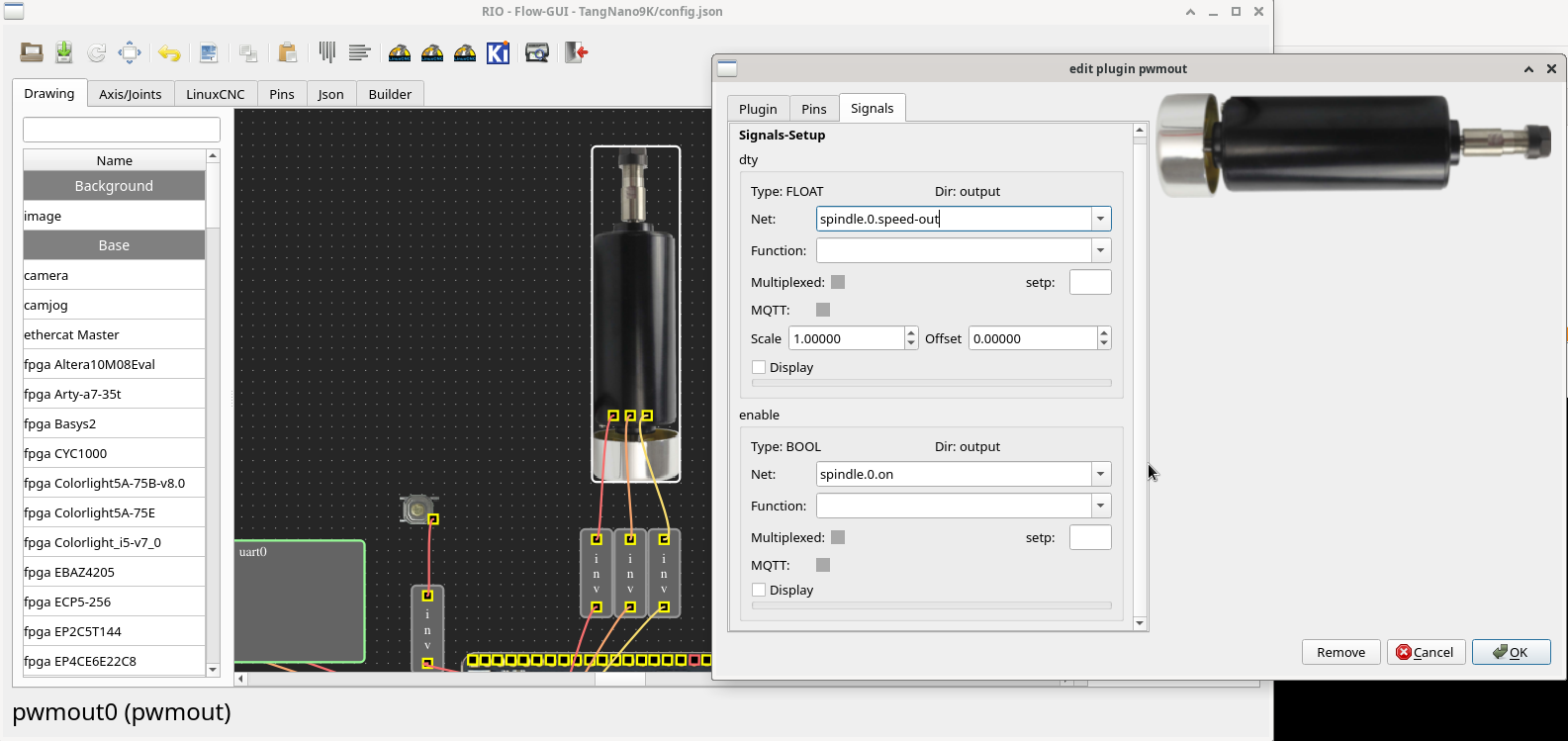
Task: Switch to the LinuxCNC tab
Action: click(216, 94)
